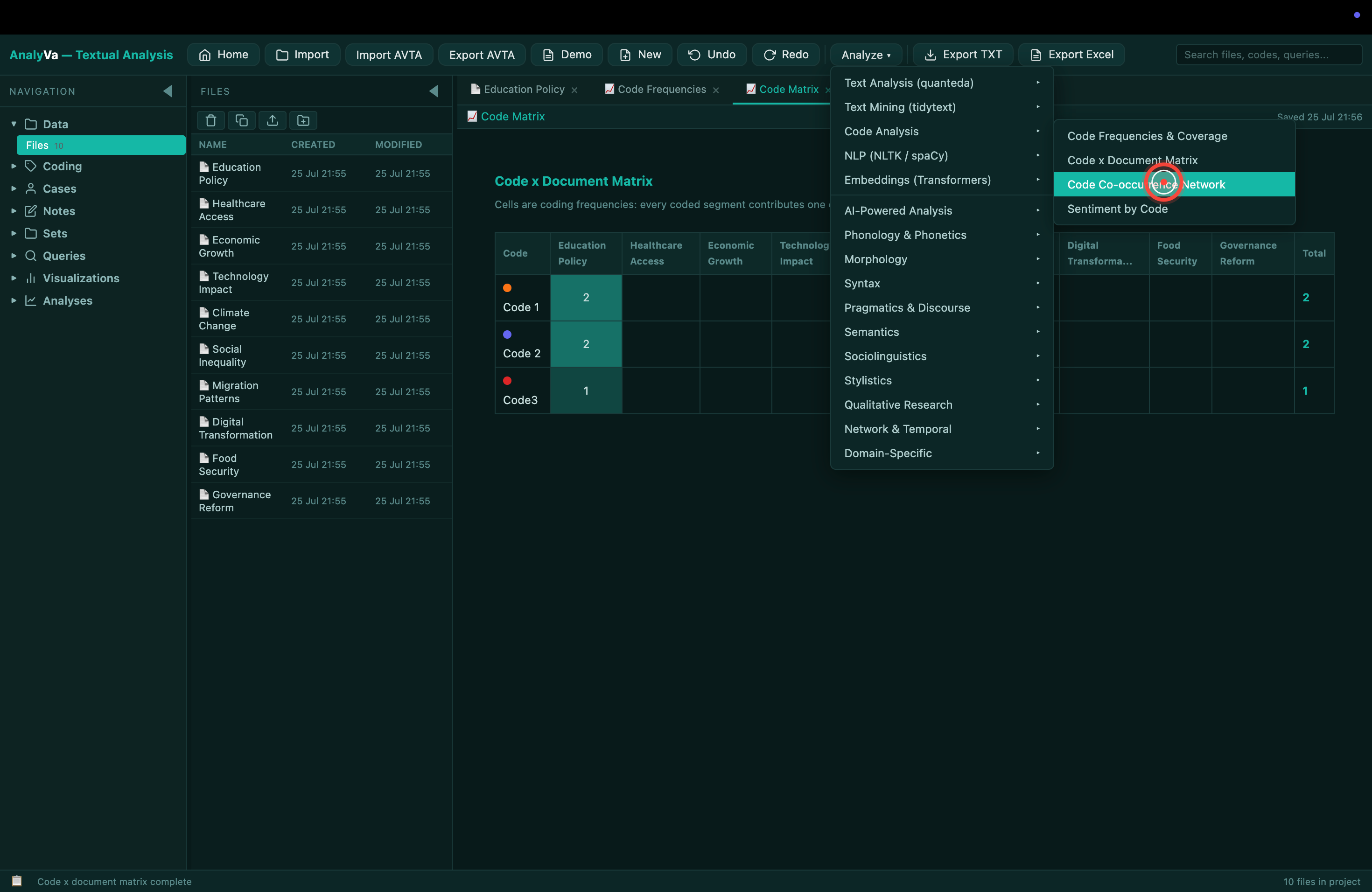Click Export AVTA button
1372x892 pixels.
[482, 55]
